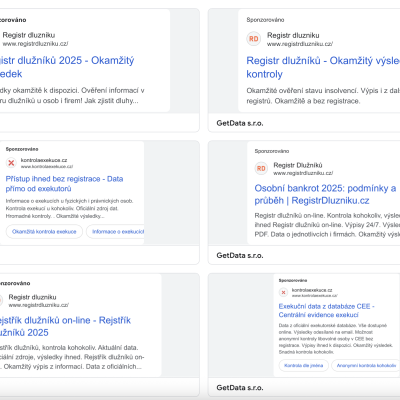This screenshot has width=400, height=400.
Task: Select GetData s.r.o. under Osobní bankrot ad
Action: (240, 255)
